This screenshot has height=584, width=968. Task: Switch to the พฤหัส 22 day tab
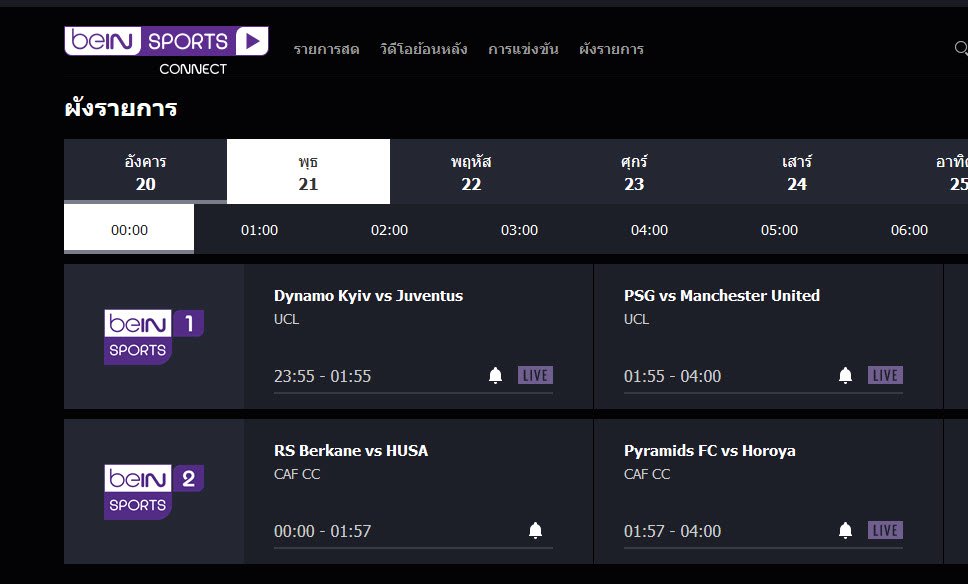pos(471,172)
